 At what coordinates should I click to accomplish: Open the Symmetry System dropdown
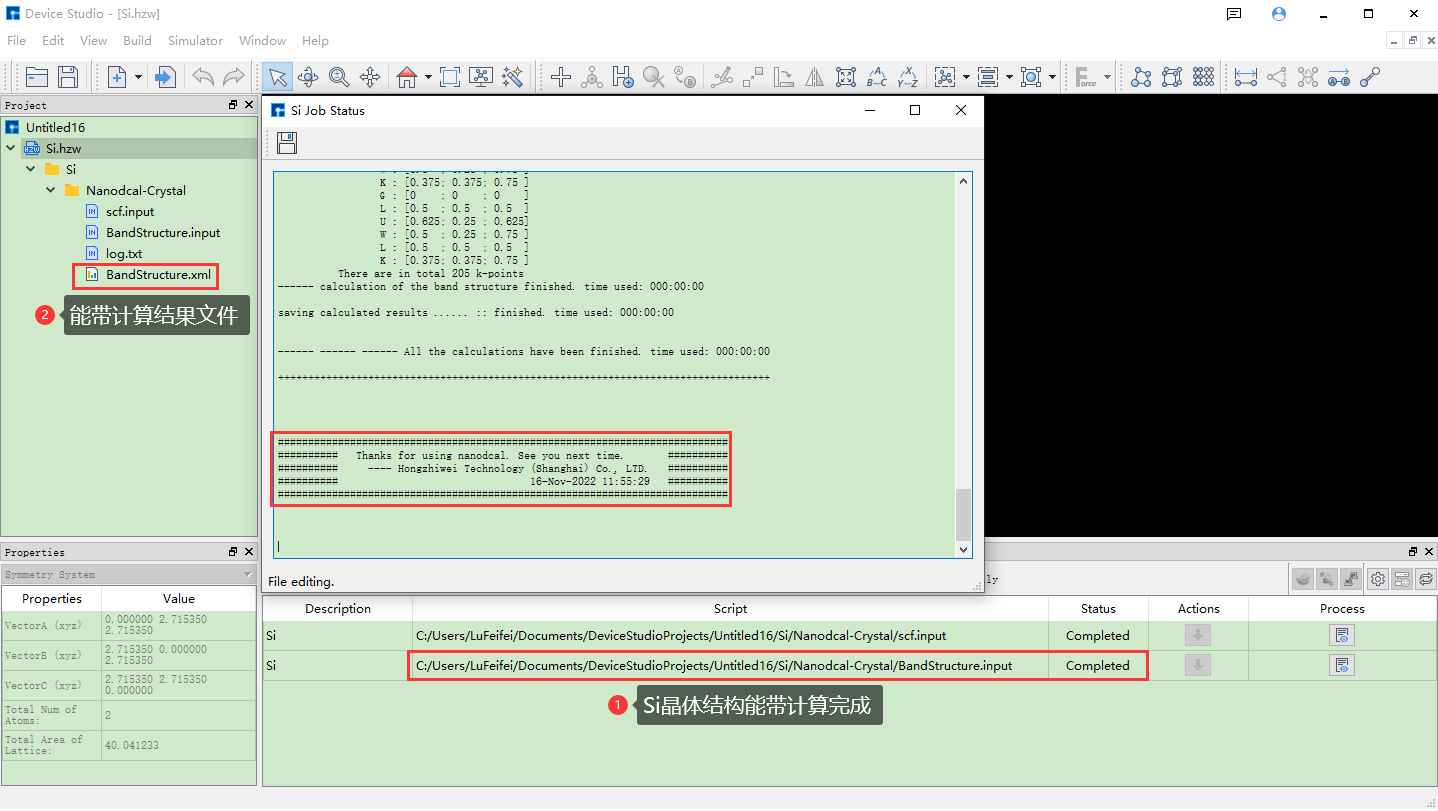[248, 575]
